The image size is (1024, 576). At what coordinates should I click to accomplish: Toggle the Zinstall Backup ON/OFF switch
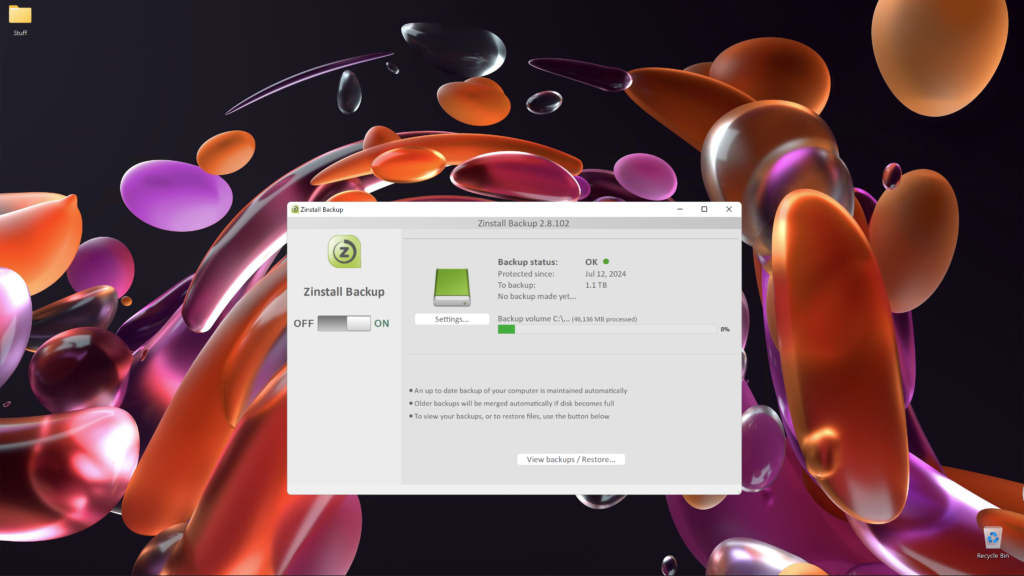pos(344,324)
